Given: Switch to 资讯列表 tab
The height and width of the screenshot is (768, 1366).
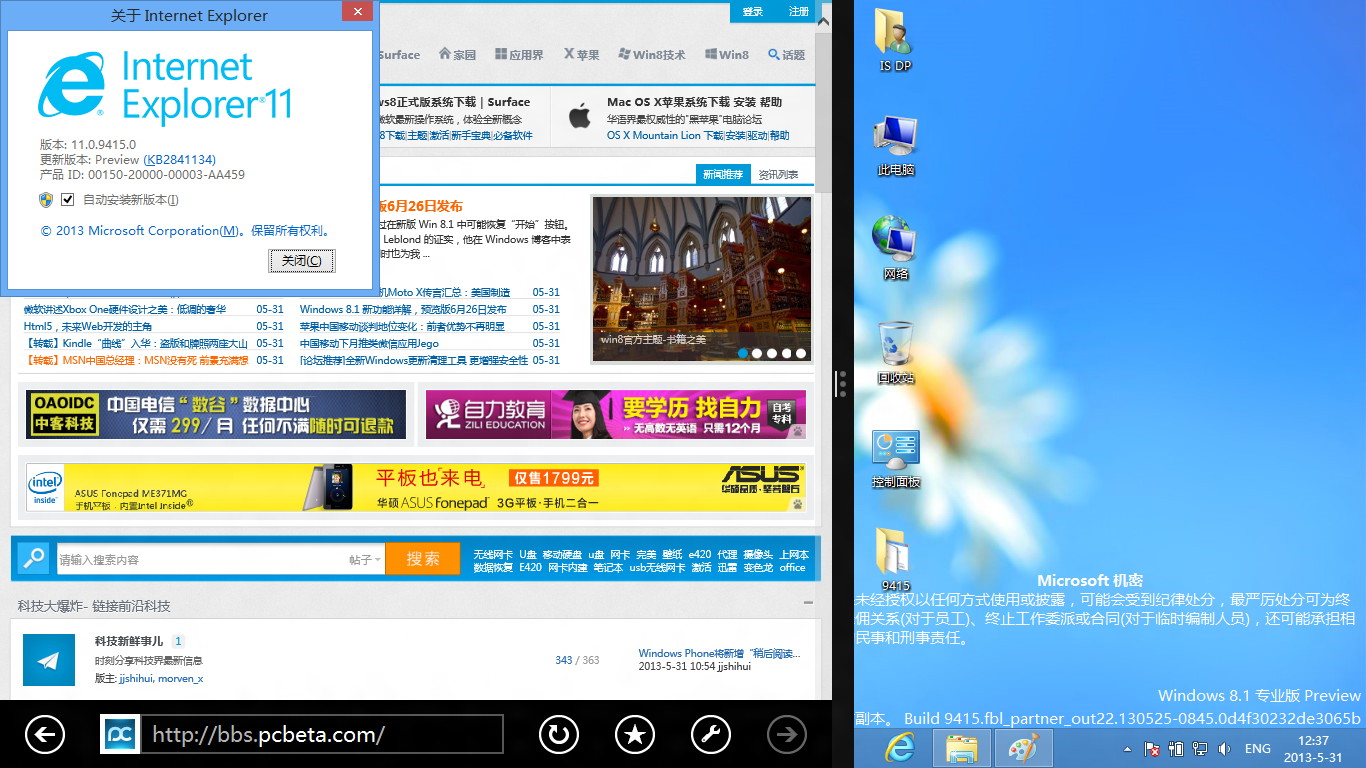Looking at the screenshot, I should coord(778,174).
